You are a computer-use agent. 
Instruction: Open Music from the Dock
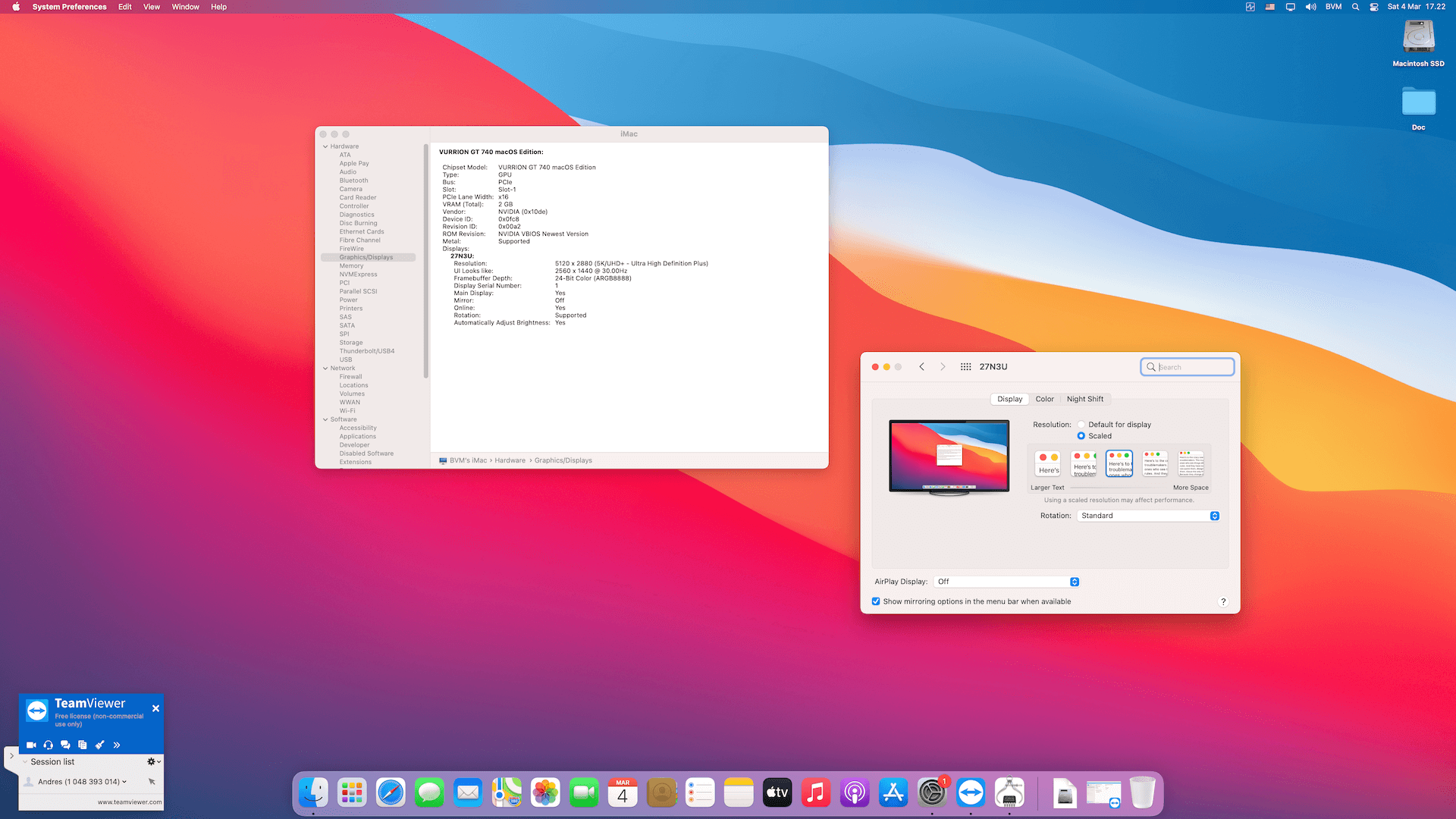816,792
